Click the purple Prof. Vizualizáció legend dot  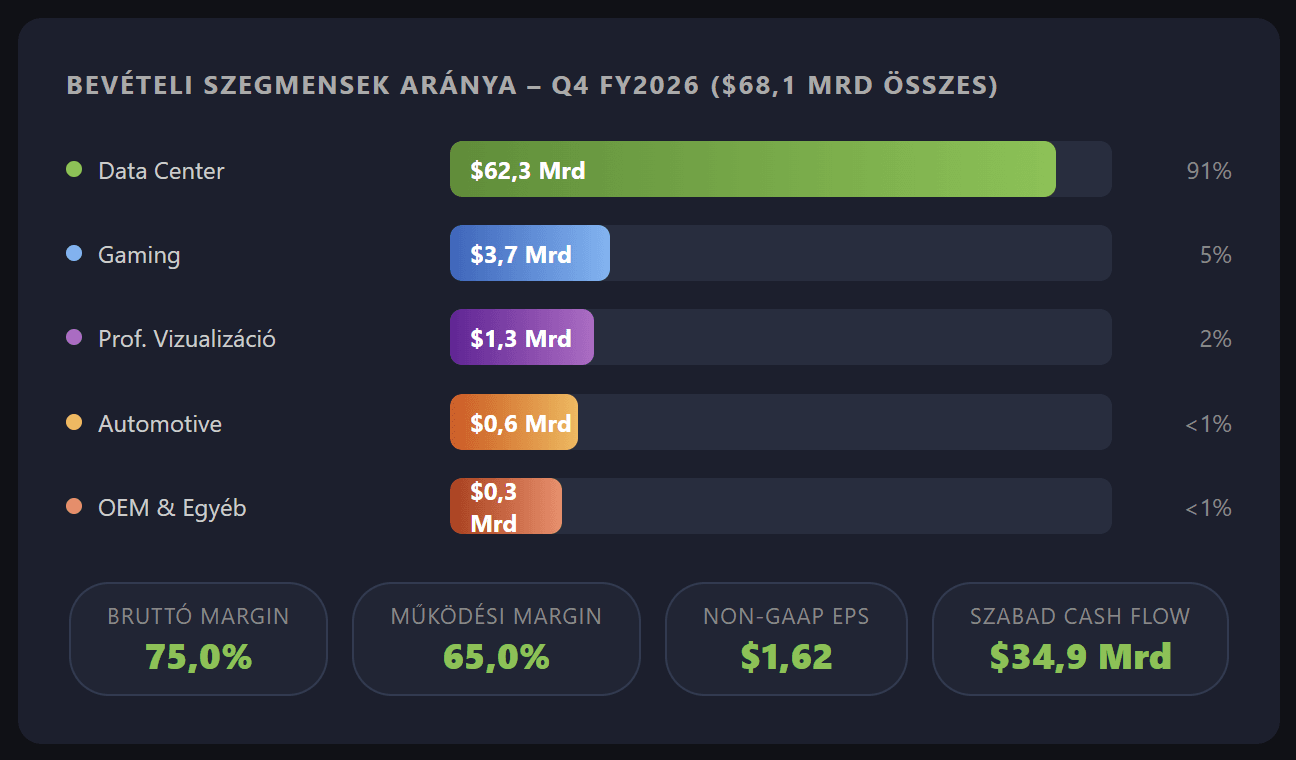71,338
